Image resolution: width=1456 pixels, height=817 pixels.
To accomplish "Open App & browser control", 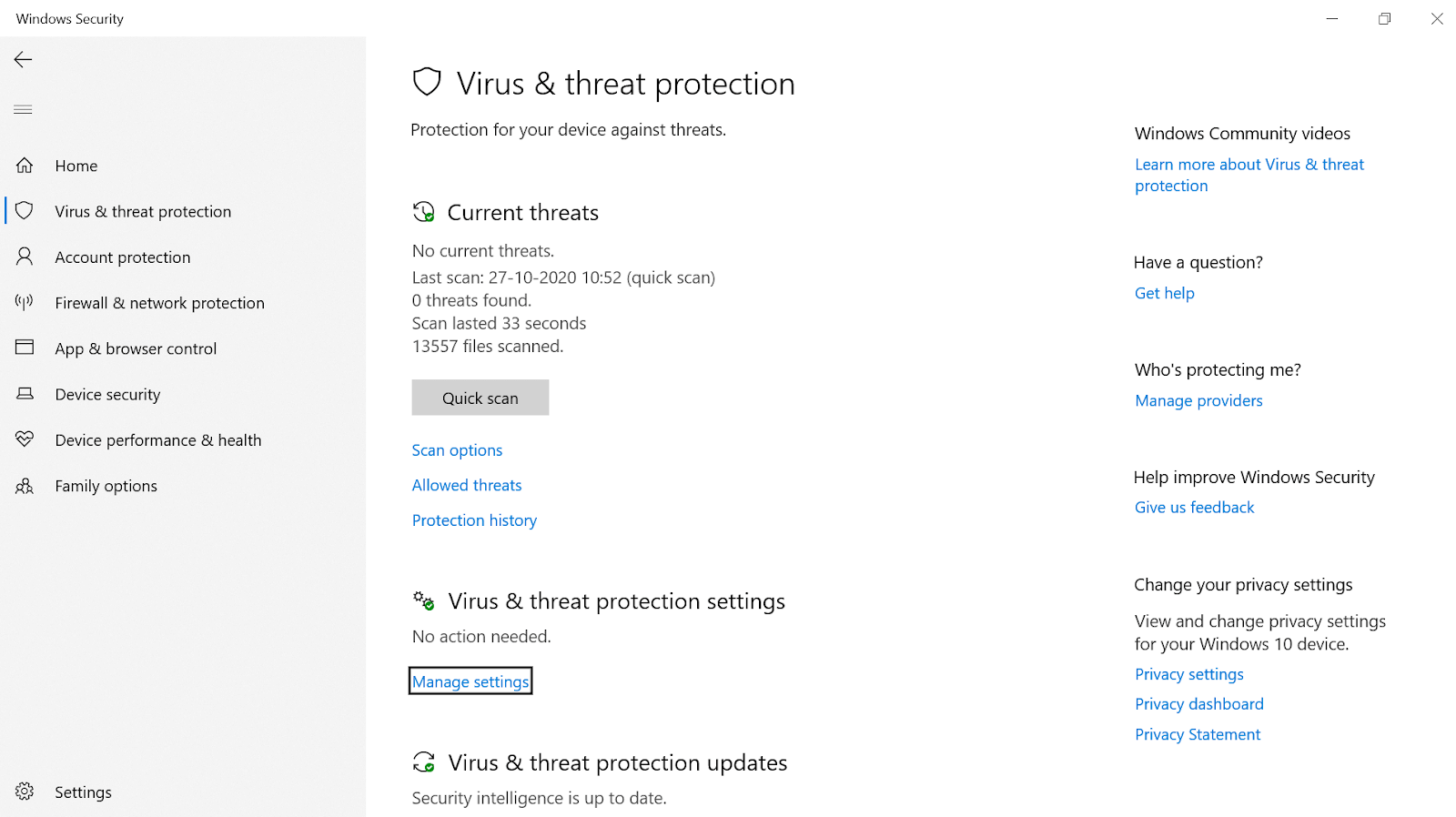I will (x=136, y=348).
